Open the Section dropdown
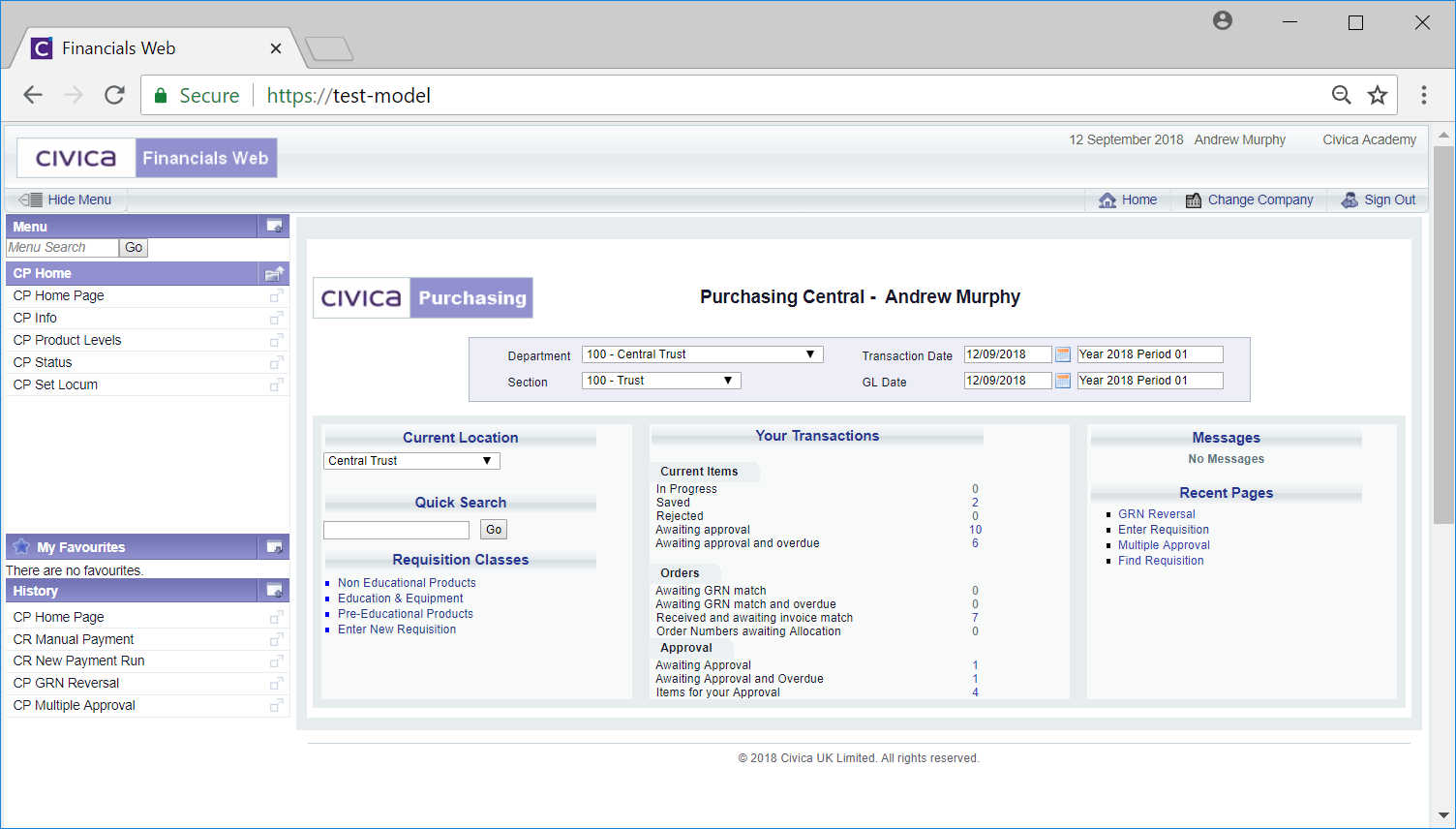 (x=661, y=381)
